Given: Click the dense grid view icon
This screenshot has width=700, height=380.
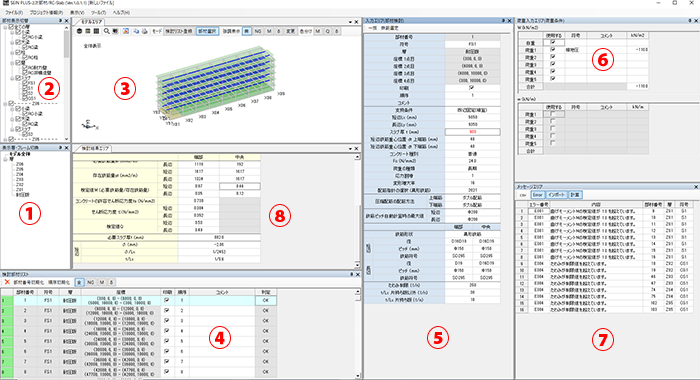Looking at the screenshot, I should [96, 31].
